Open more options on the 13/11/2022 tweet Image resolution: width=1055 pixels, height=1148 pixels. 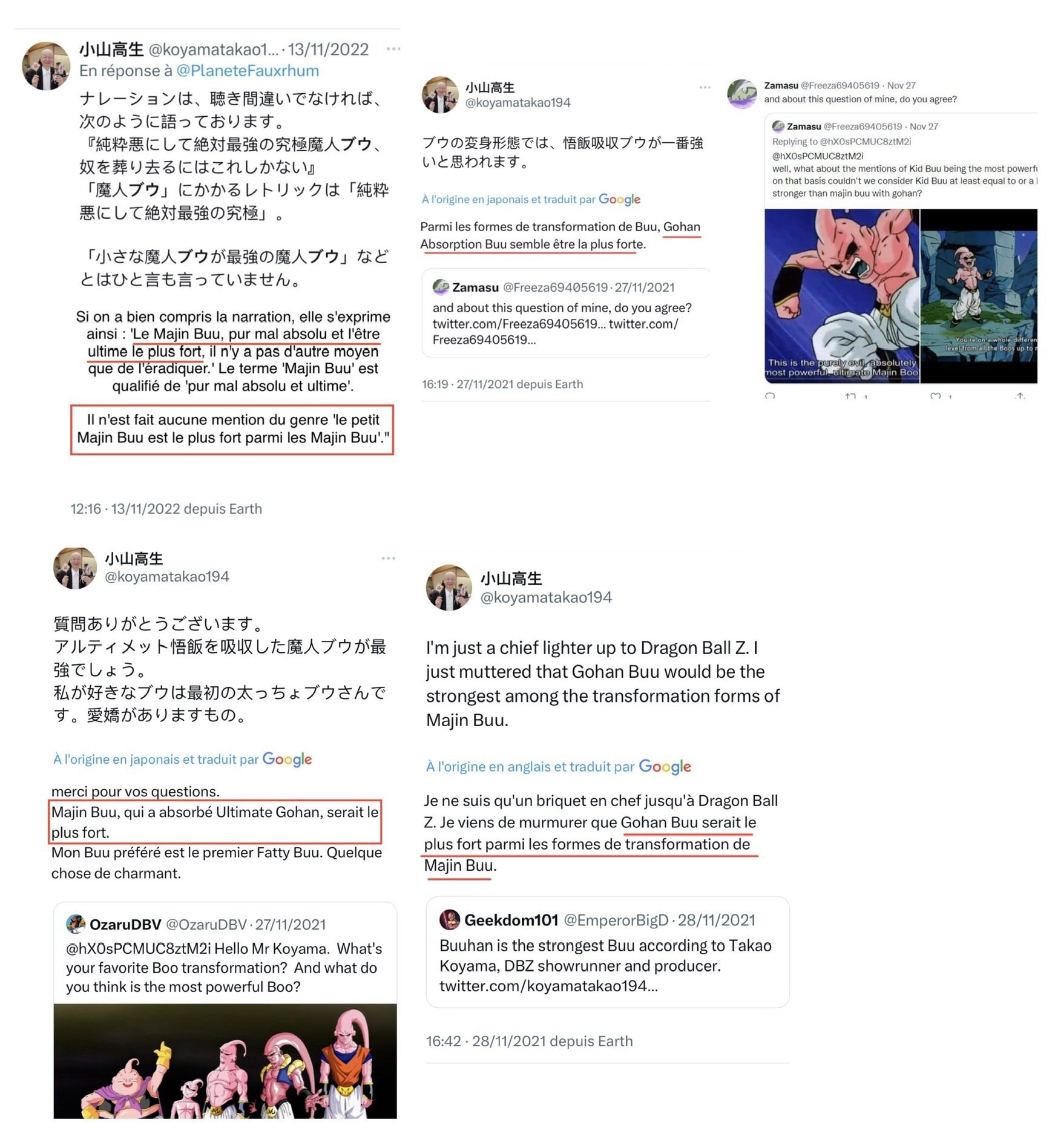coord(393,49)
